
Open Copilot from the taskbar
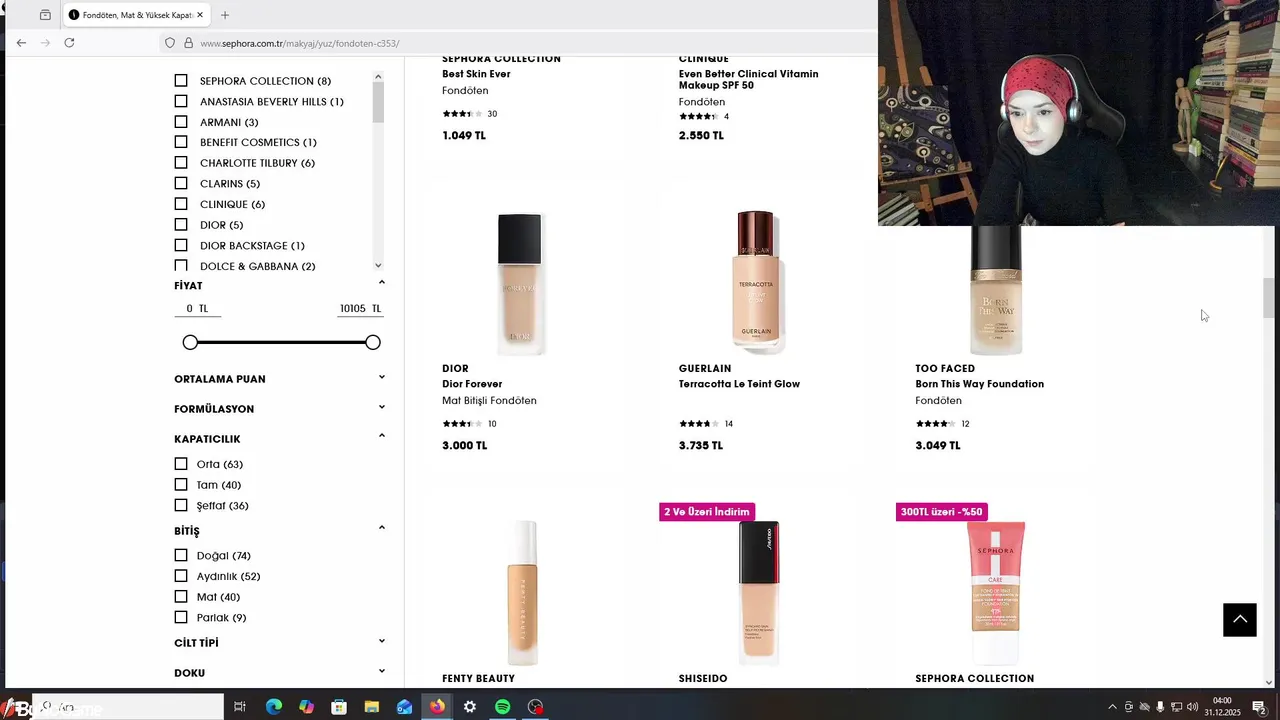click(306, 707)
